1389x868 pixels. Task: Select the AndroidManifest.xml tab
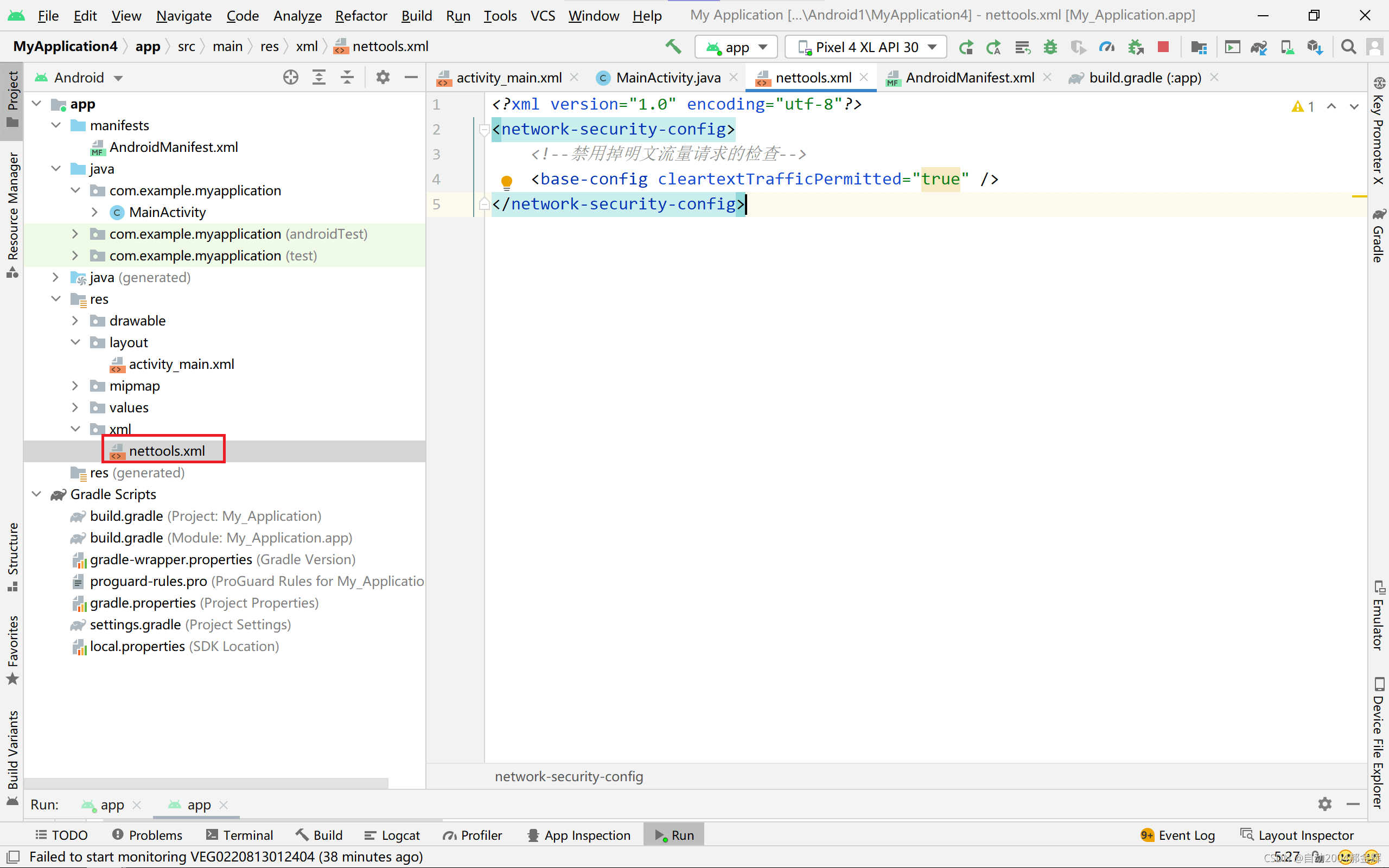[968, 77]
